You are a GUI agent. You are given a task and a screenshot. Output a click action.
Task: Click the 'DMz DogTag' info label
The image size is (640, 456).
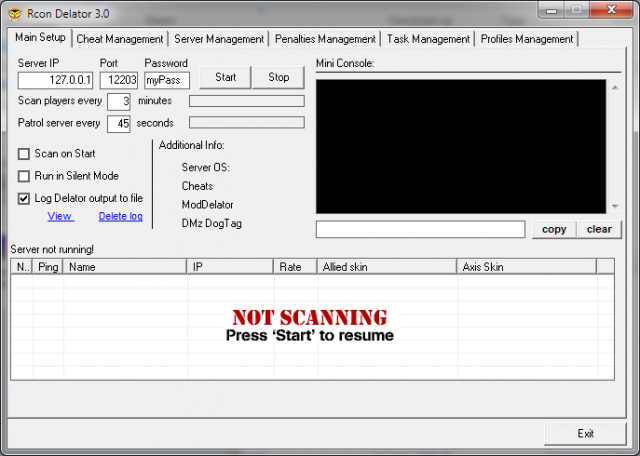211,223
